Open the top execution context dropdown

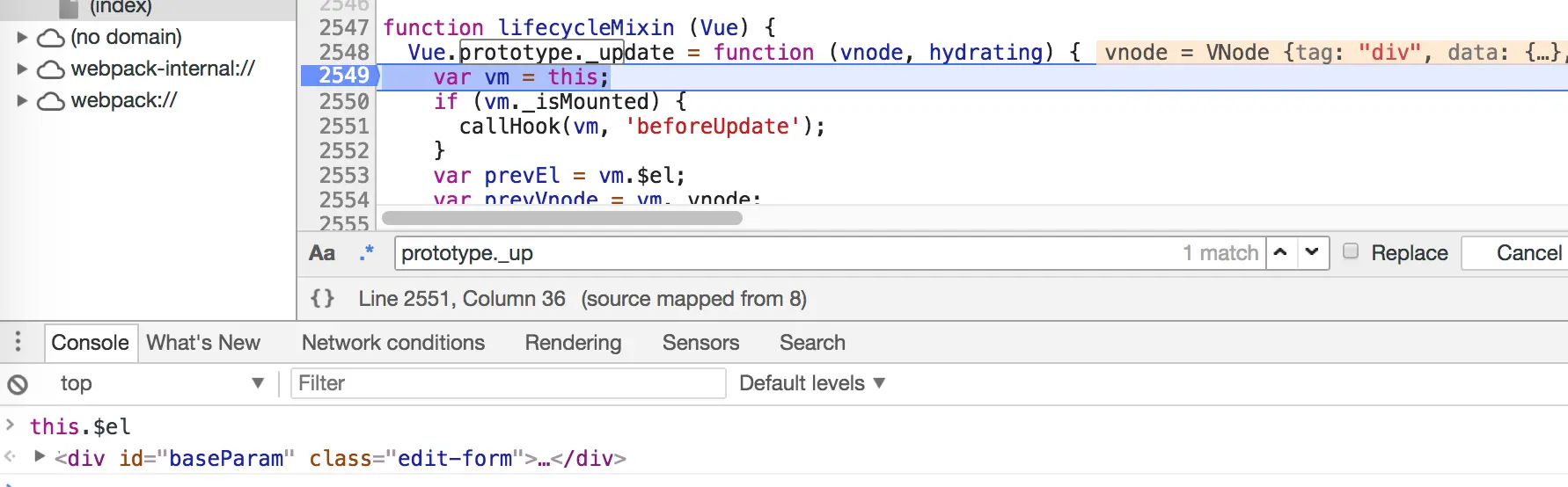[160, 383]
